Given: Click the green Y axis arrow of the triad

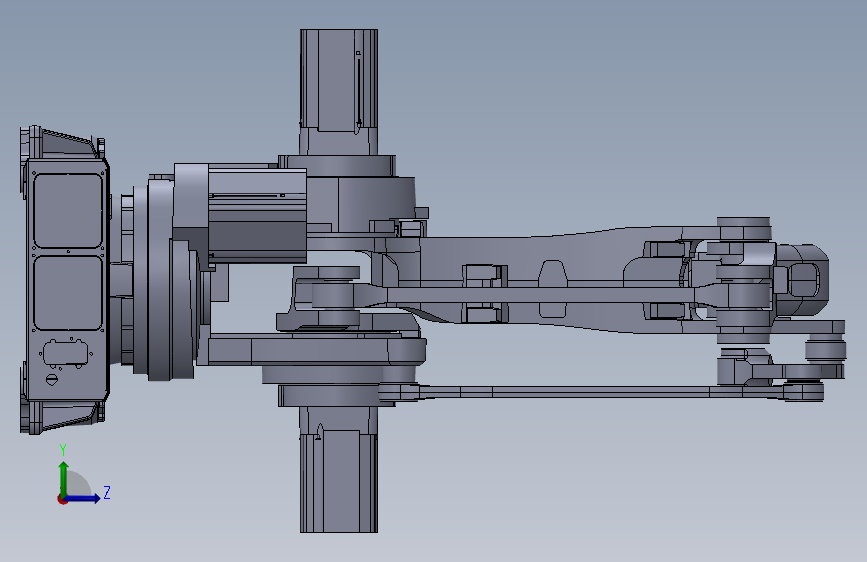Looking at the screenshot, I should pyautogui.click(x=64, y=478).
